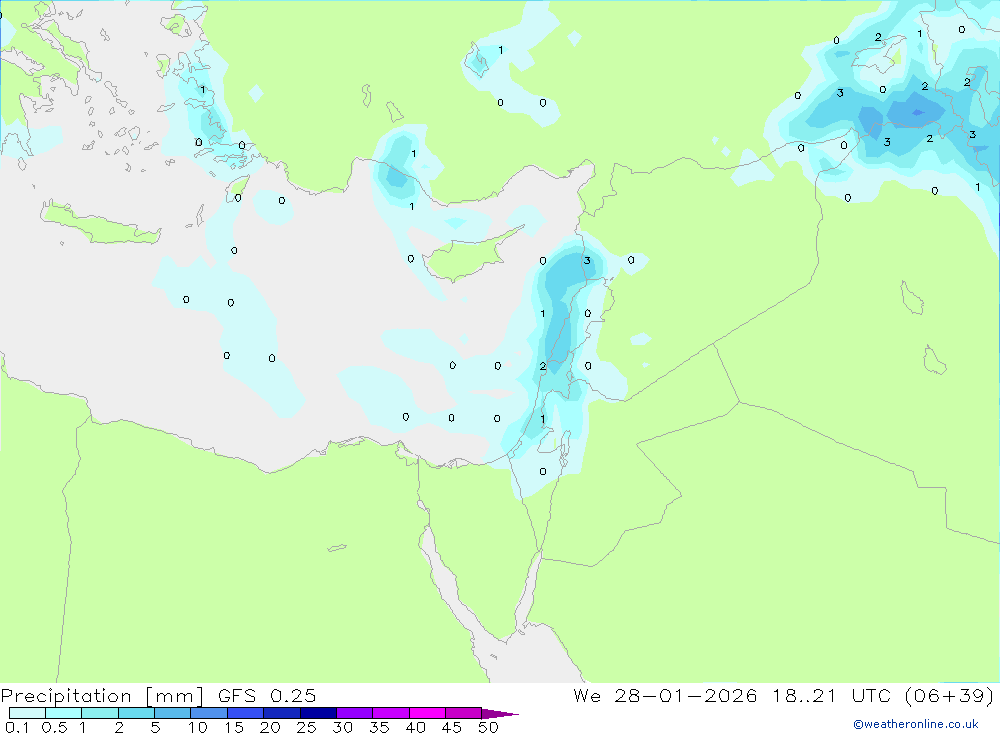Click the '50' legend scale label
This screenshot has height=733, width=1000.
tap(488, 727)
